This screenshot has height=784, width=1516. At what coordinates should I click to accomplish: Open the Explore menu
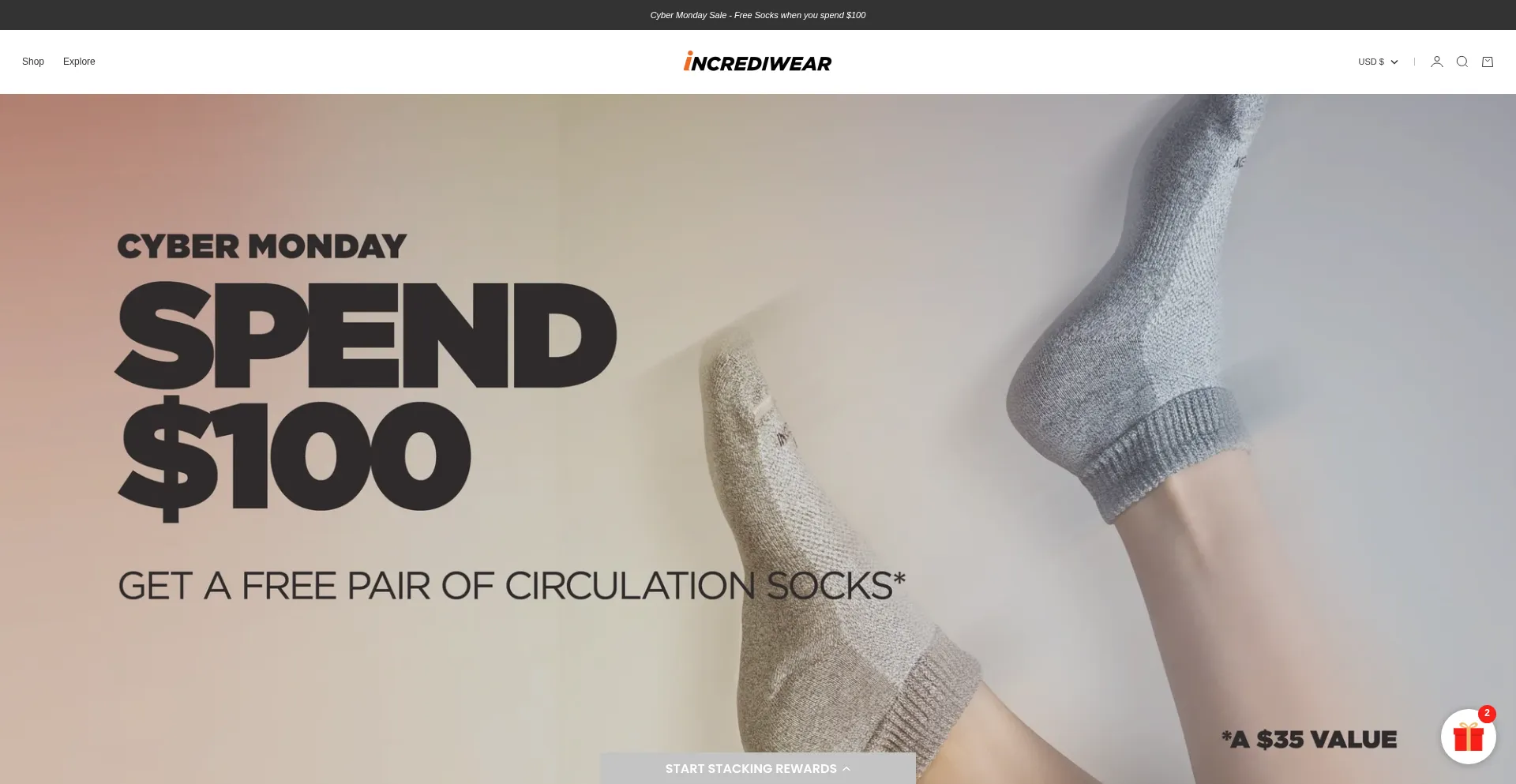point(79,62)
